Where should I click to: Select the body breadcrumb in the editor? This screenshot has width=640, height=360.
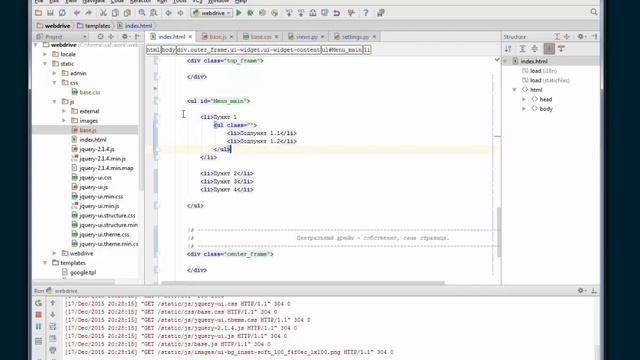(168, 50)
